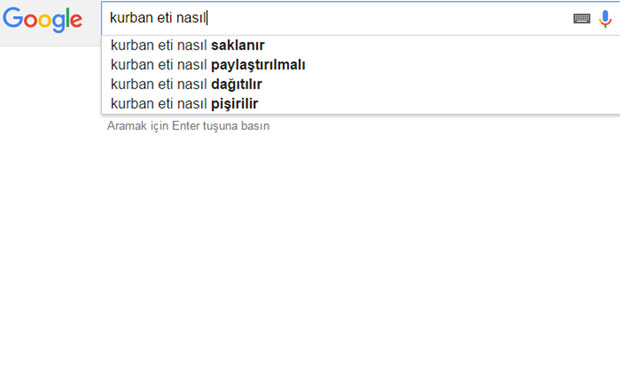Viewport: 620px width, 380px height.
Task: Choose suggestion "kurban eti nasıl dağıtılır"
Action: 361,84
